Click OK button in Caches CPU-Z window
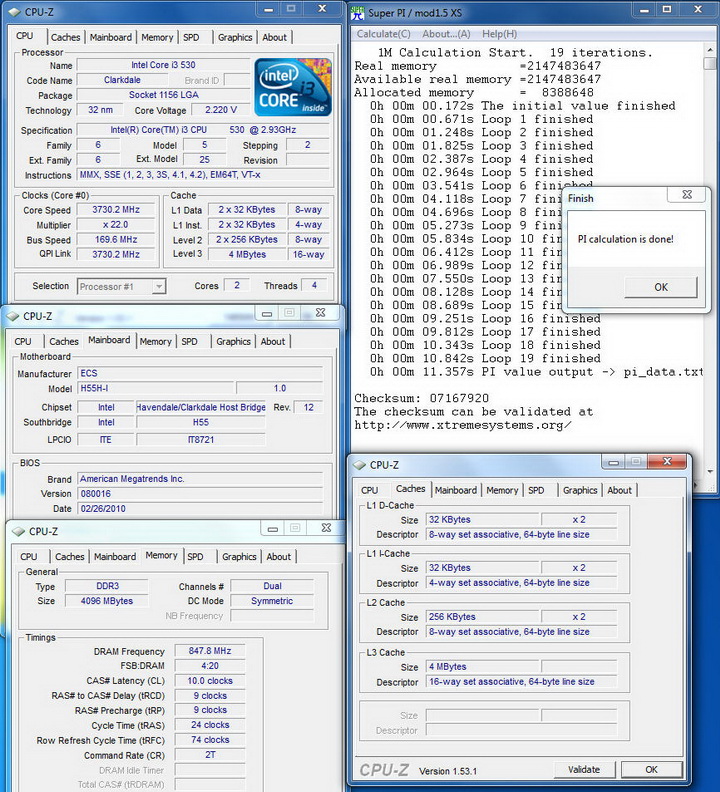The width and height of the screenshot is (720, 792). [x=651, y=770]
